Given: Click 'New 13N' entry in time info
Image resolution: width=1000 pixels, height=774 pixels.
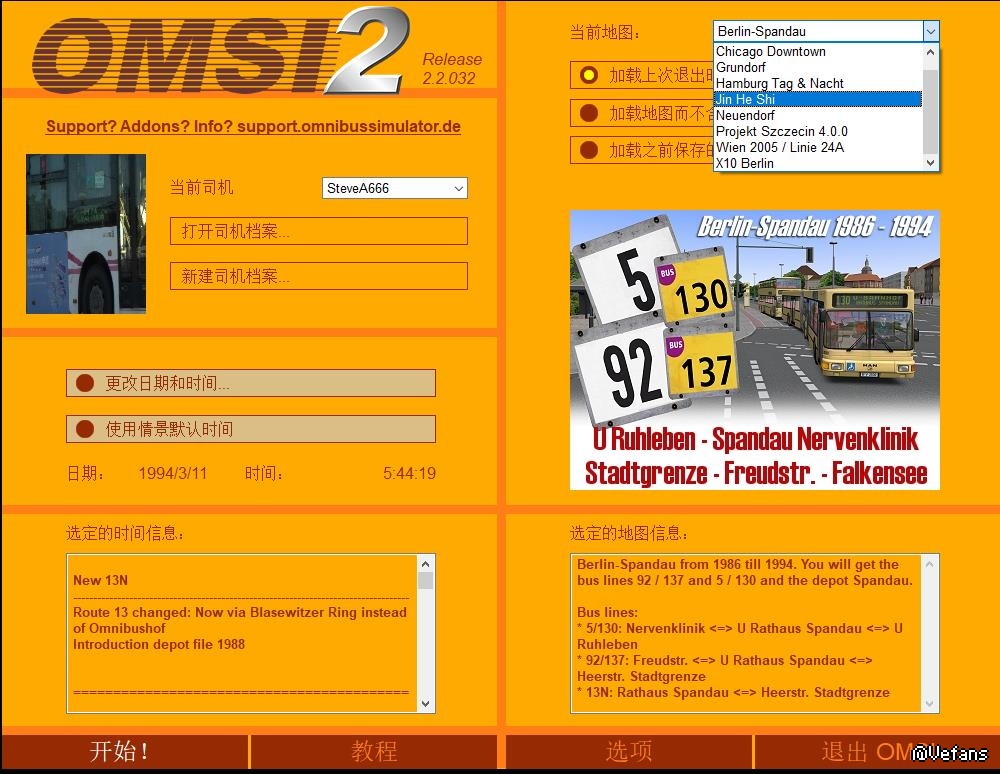Looking at the screenshot, I should [x=100, y=580].
